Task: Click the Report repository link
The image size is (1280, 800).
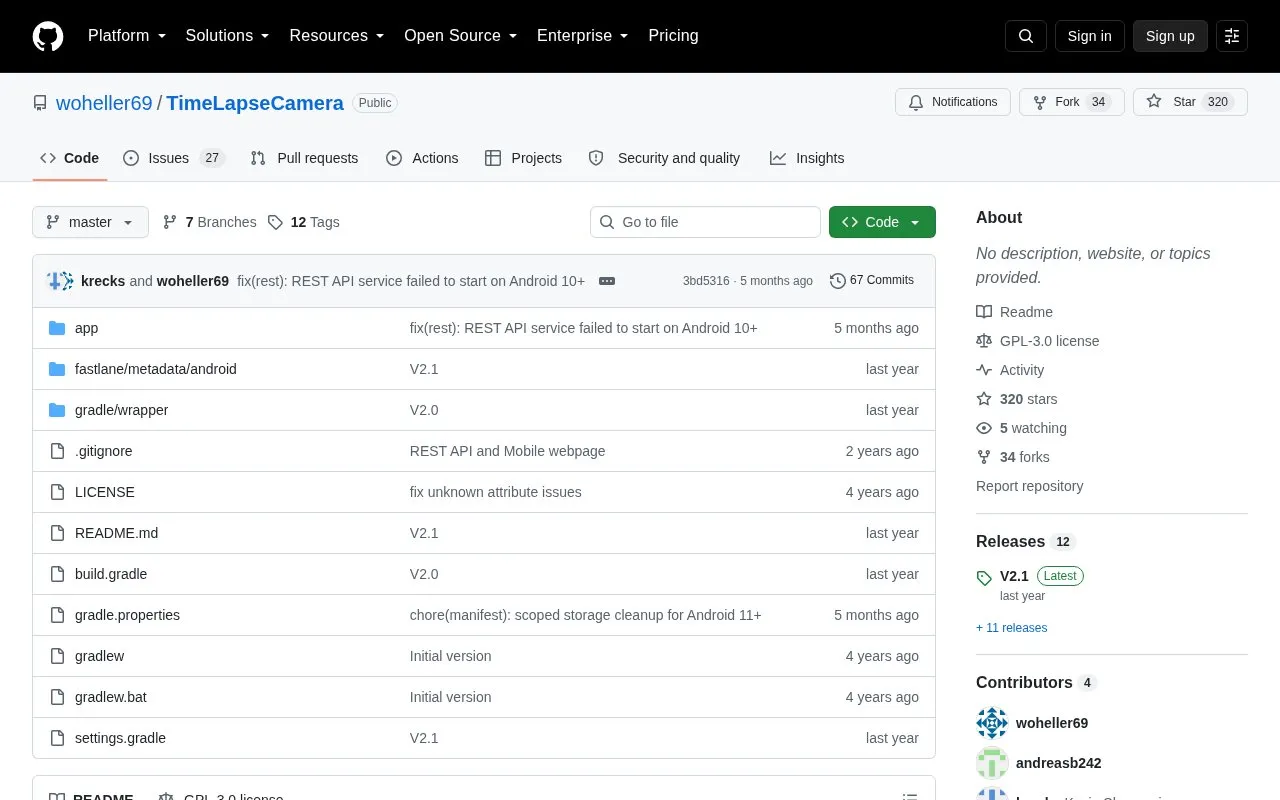Action: pos(1029,486)
